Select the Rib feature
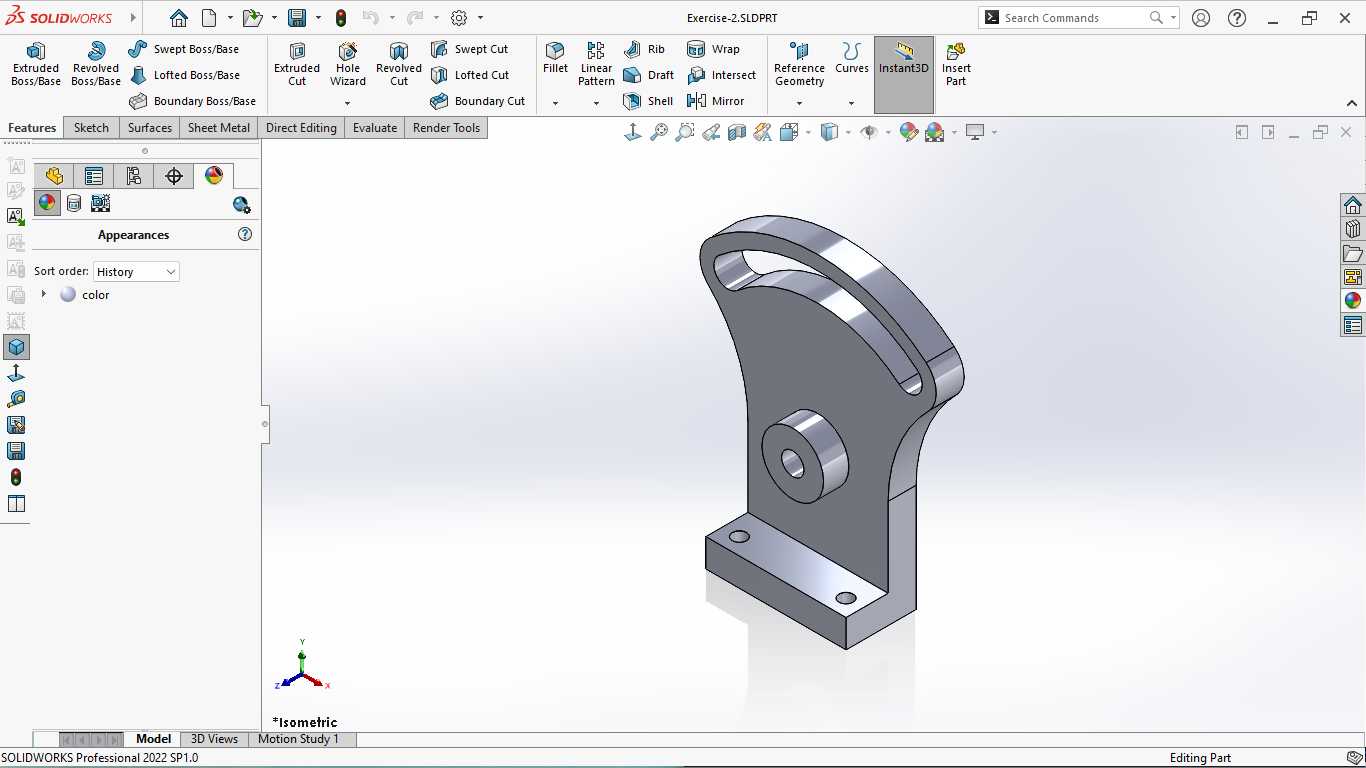 click(x=644, y=49)
